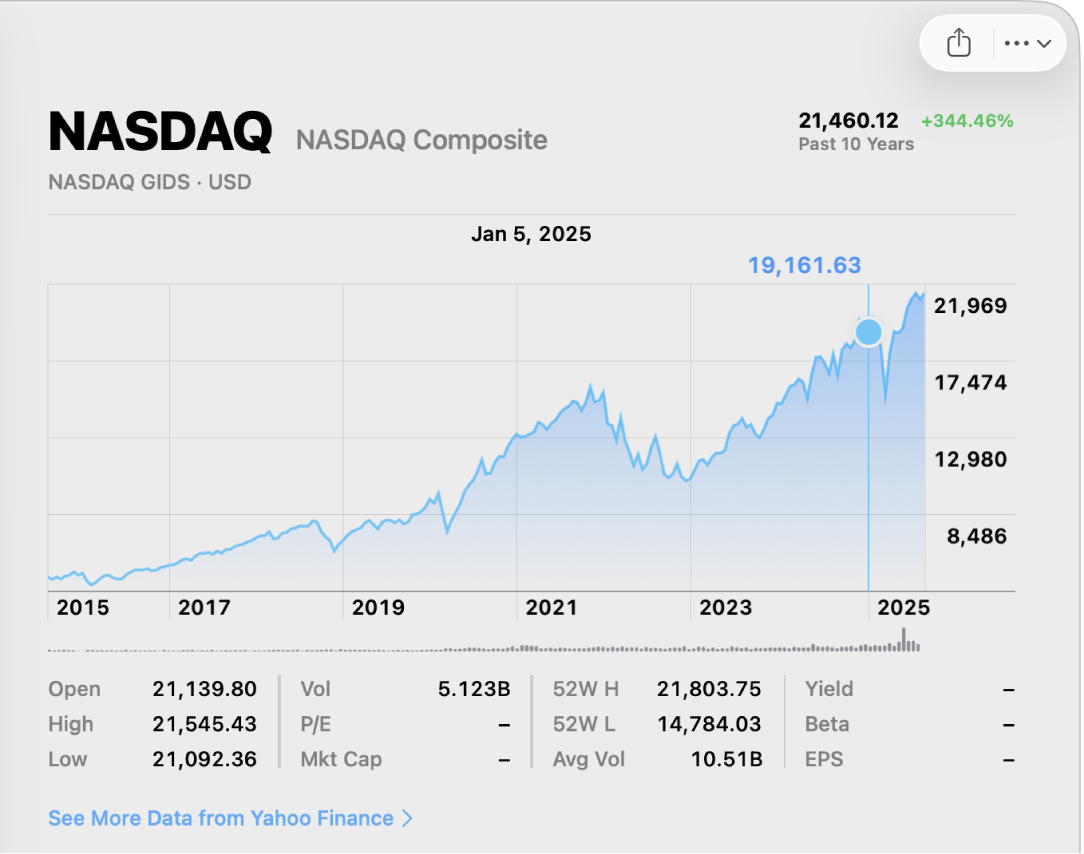Open the chevron dropdown beside the ellipsis
The image size is (1084, 854).
pyautogui.click(x=1046, y=43)
